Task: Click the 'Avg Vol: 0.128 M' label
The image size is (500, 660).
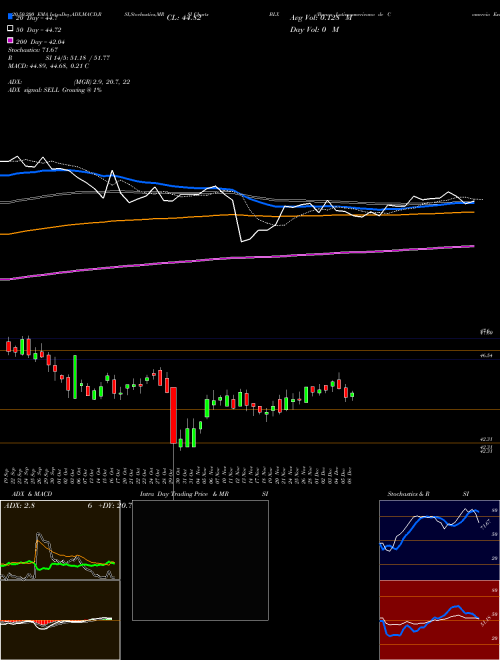Action: pos(321,18)
